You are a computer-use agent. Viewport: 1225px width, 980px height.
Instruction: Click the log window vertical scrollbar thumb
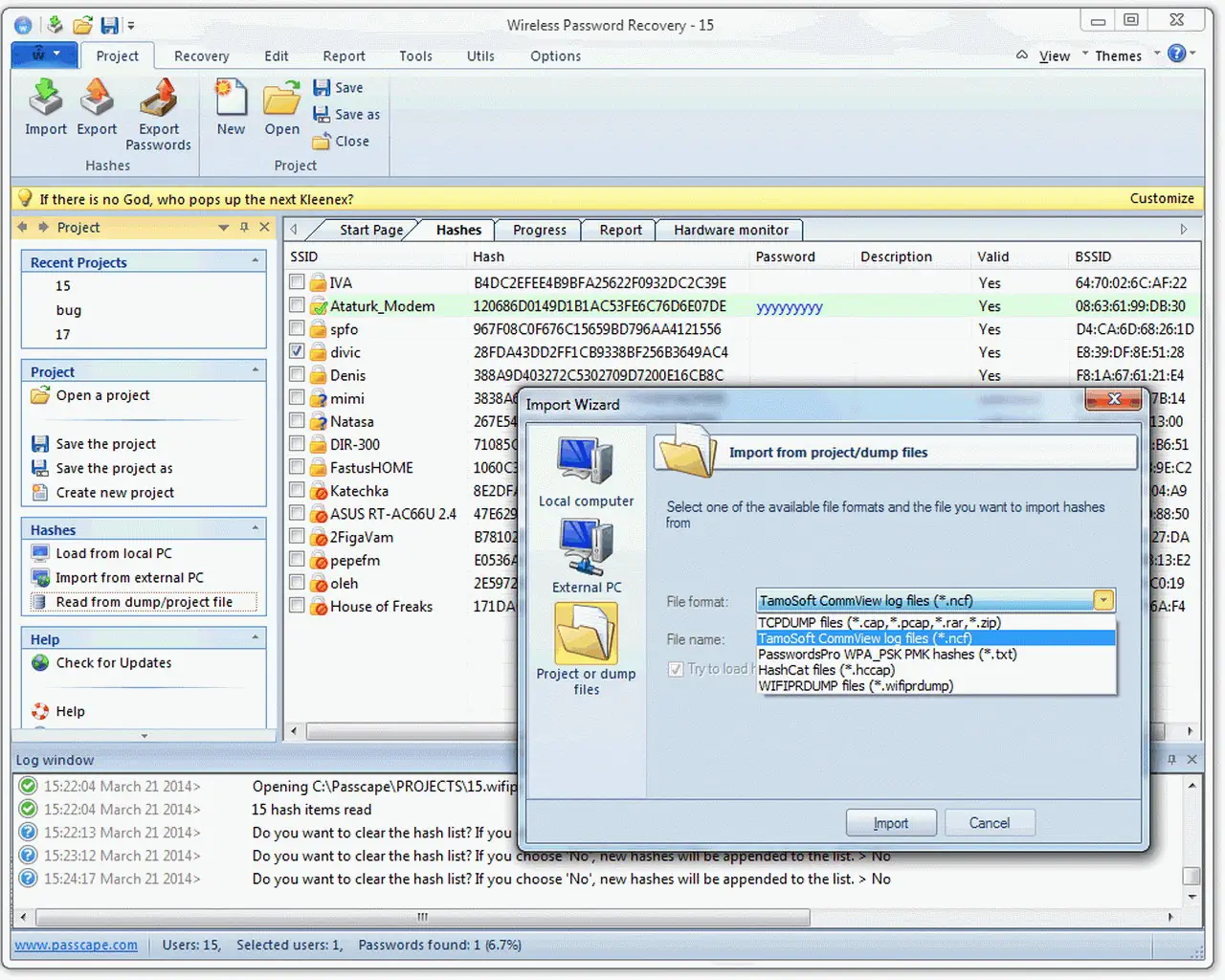1192,876
